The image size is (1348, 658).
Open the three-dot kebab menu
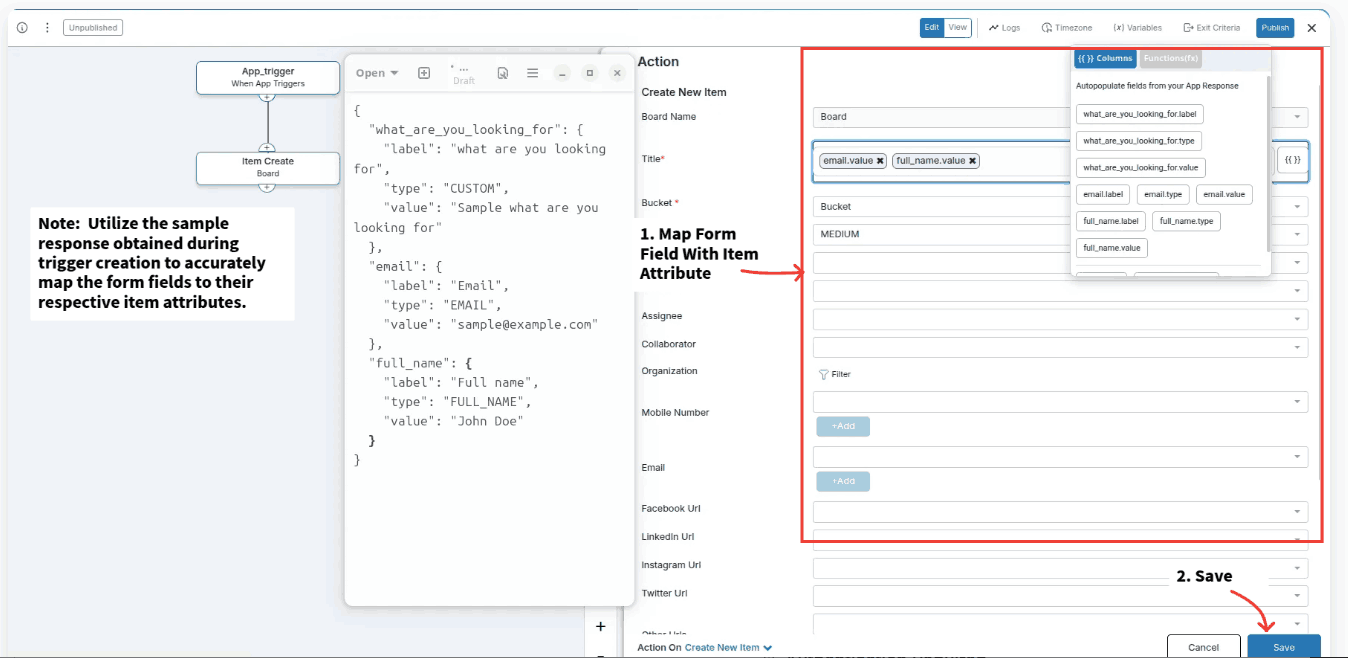47,28
